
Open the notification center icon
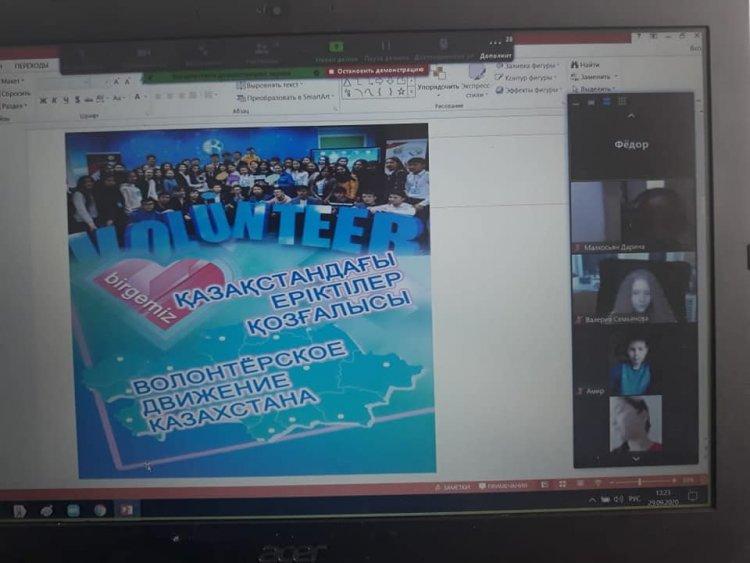click(x=693, y=496)
